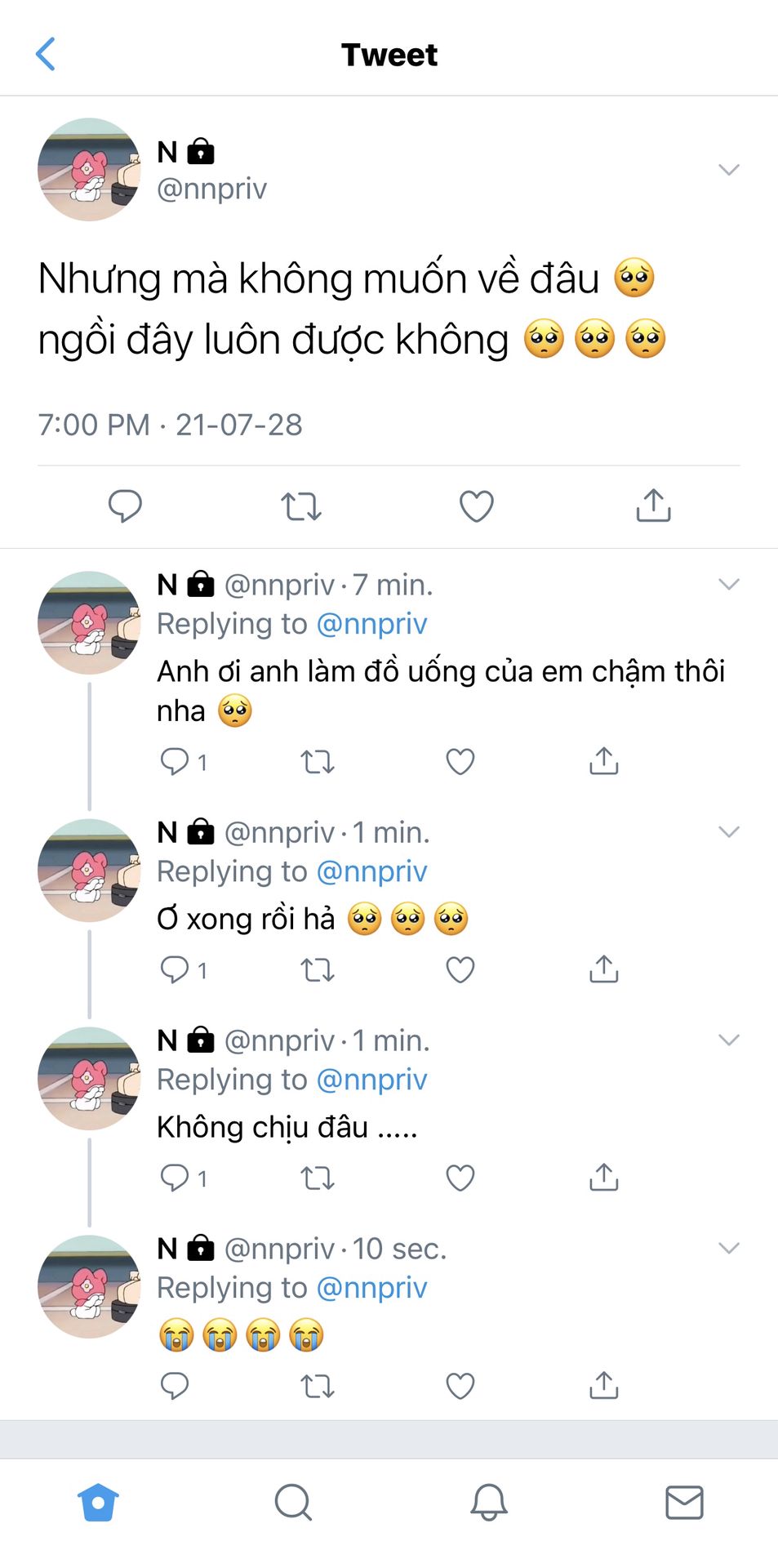Like the main tweet
The image size is (778, 1568).
point(477,506)
